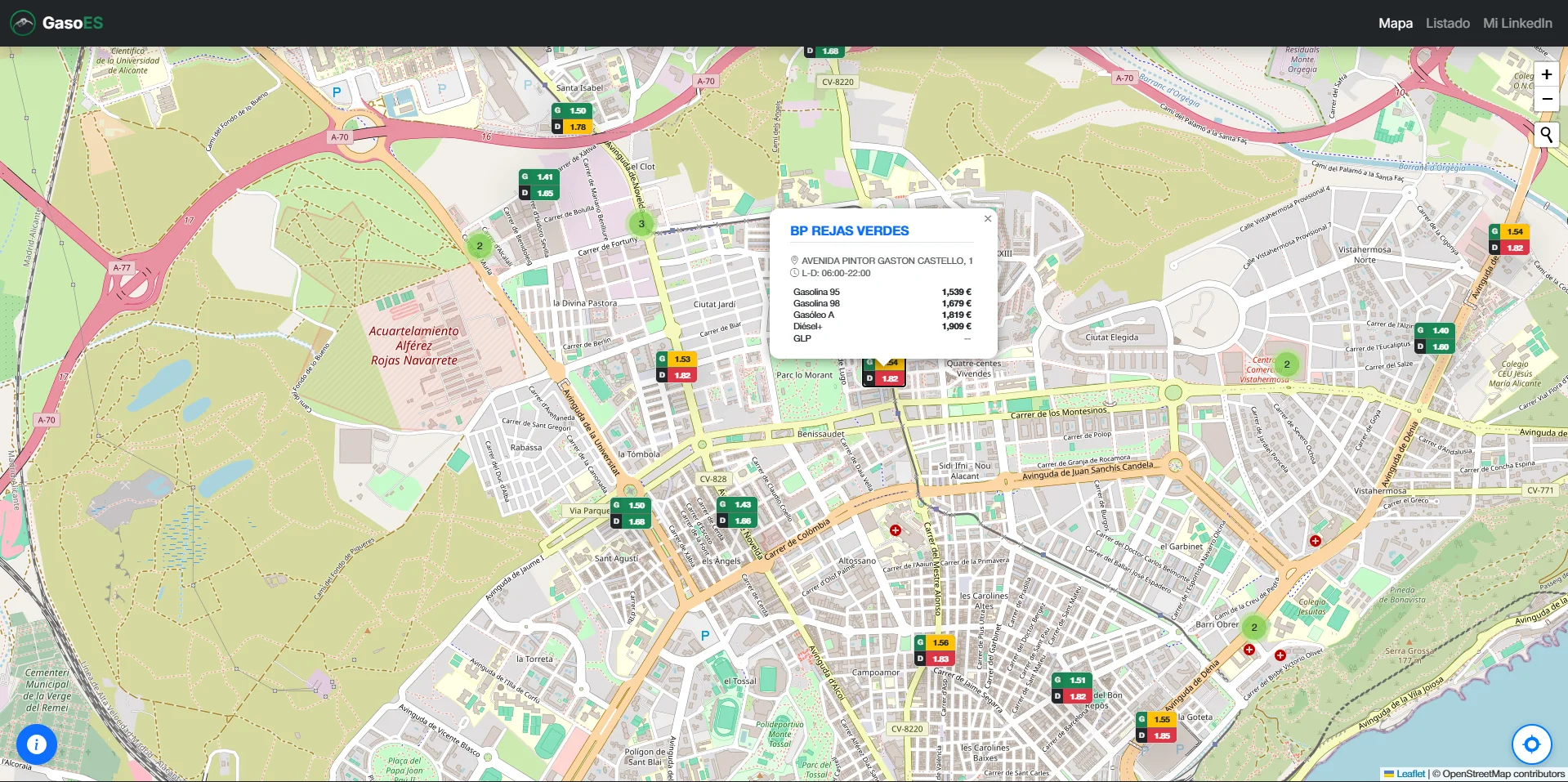This screenshot has height=782, width=1568.
Task: Select marker G 1.54 by Vistahermosa Norte
Action: click(1508, 239)
